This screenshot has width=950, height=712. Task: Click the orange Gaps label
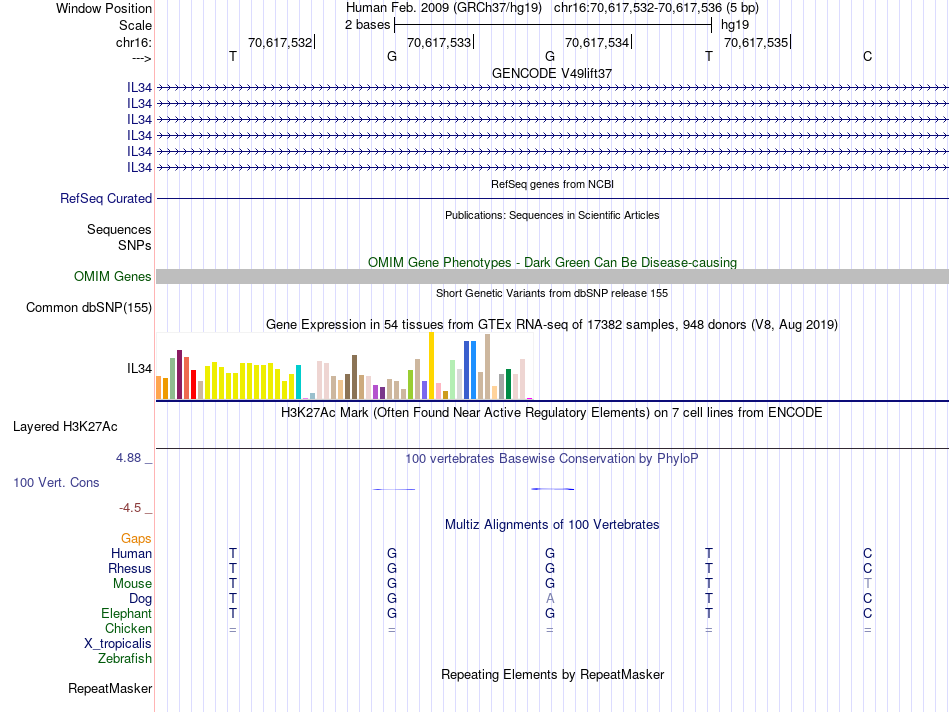136,539
